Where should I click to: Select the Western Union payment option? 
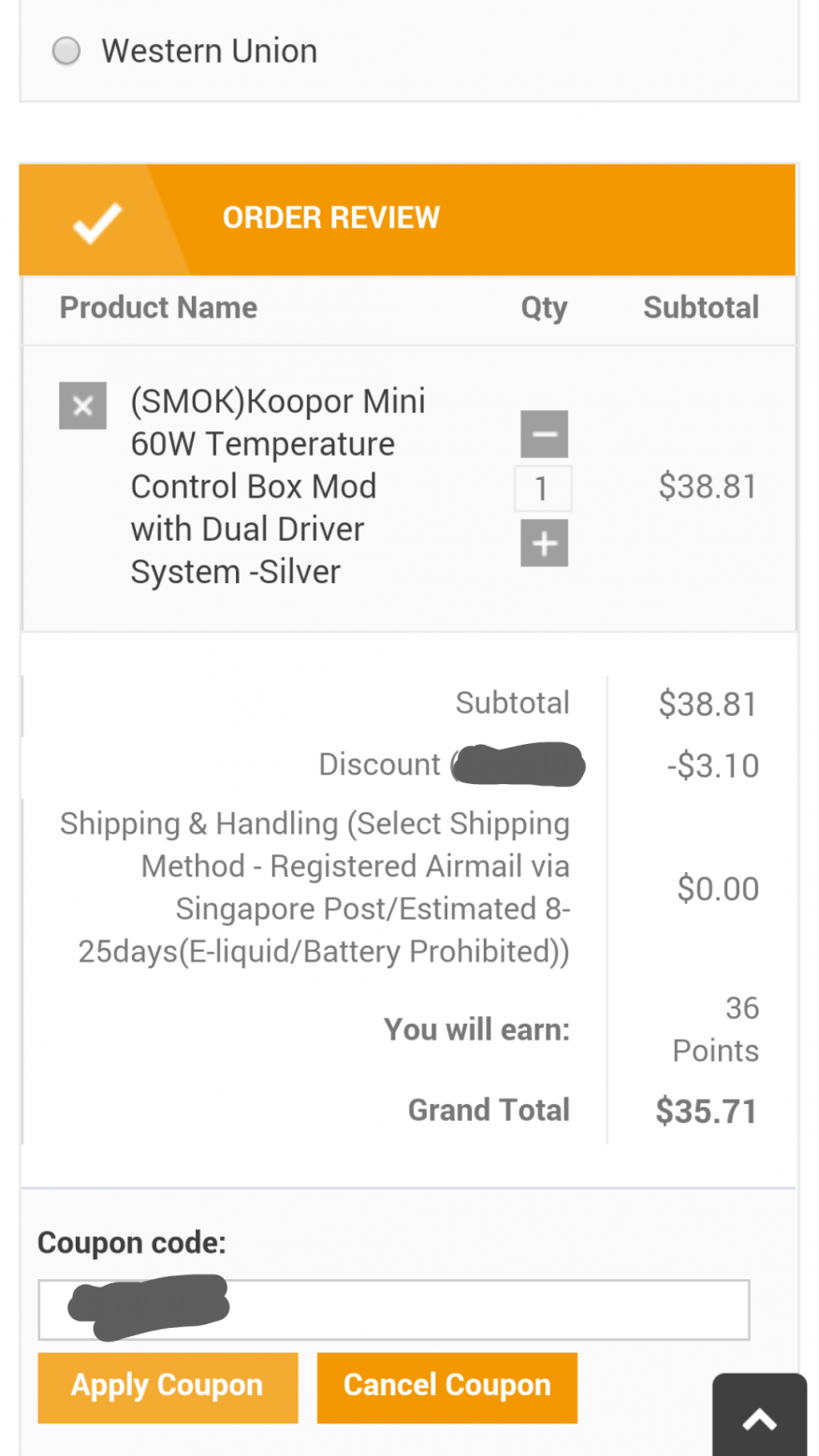(x=66, y=51)
